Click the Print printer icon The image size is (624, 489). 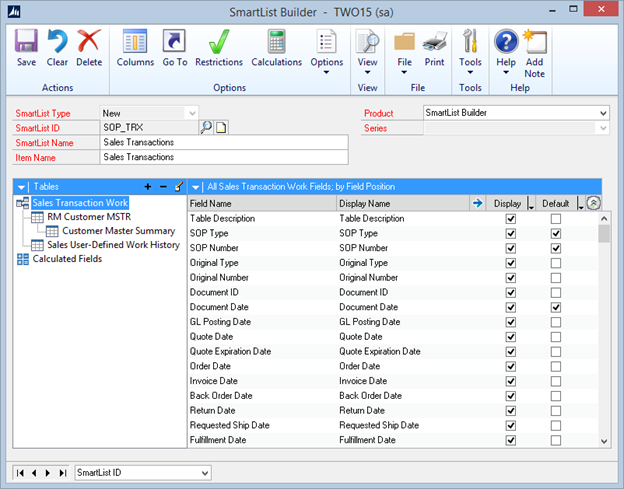tap(435, 41)
